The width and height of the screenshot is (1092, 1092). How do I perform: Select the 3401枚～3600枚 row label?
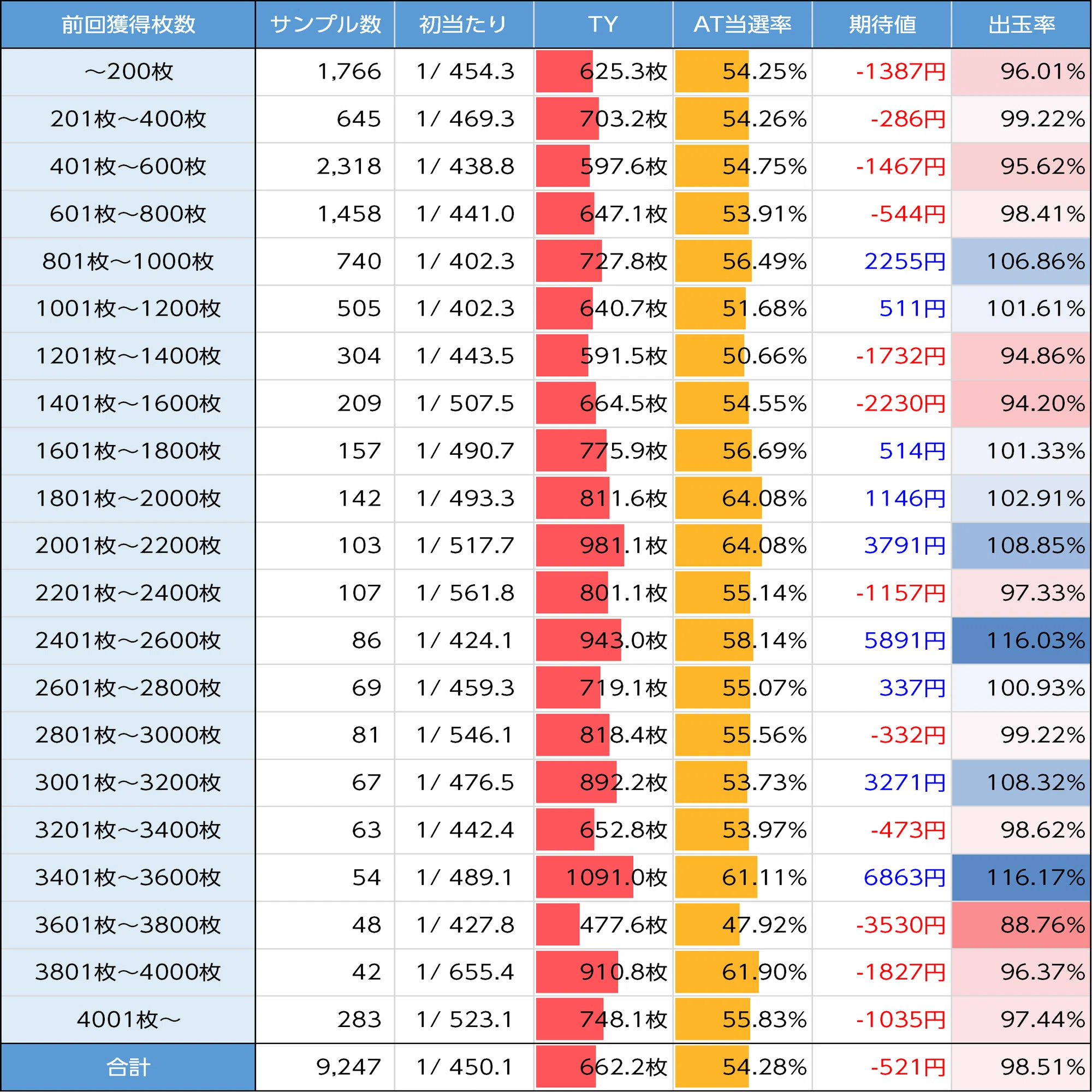tap(128, 877)
